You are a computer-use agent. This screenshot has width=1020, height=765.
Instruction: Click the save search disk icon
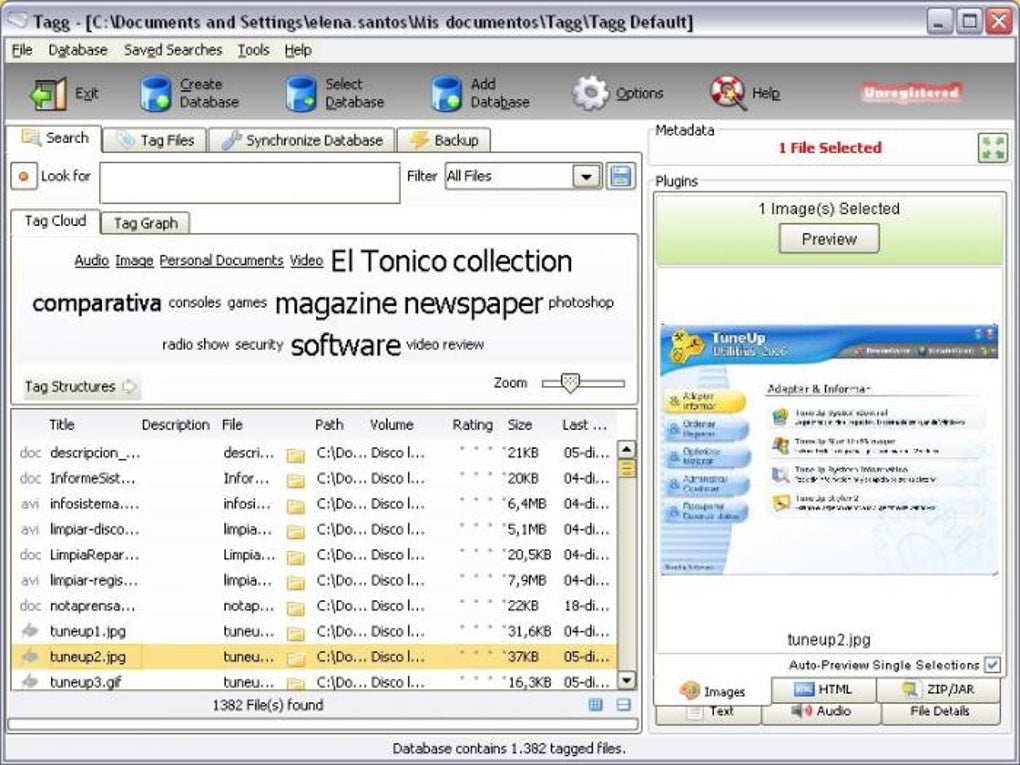pos(620,176)
